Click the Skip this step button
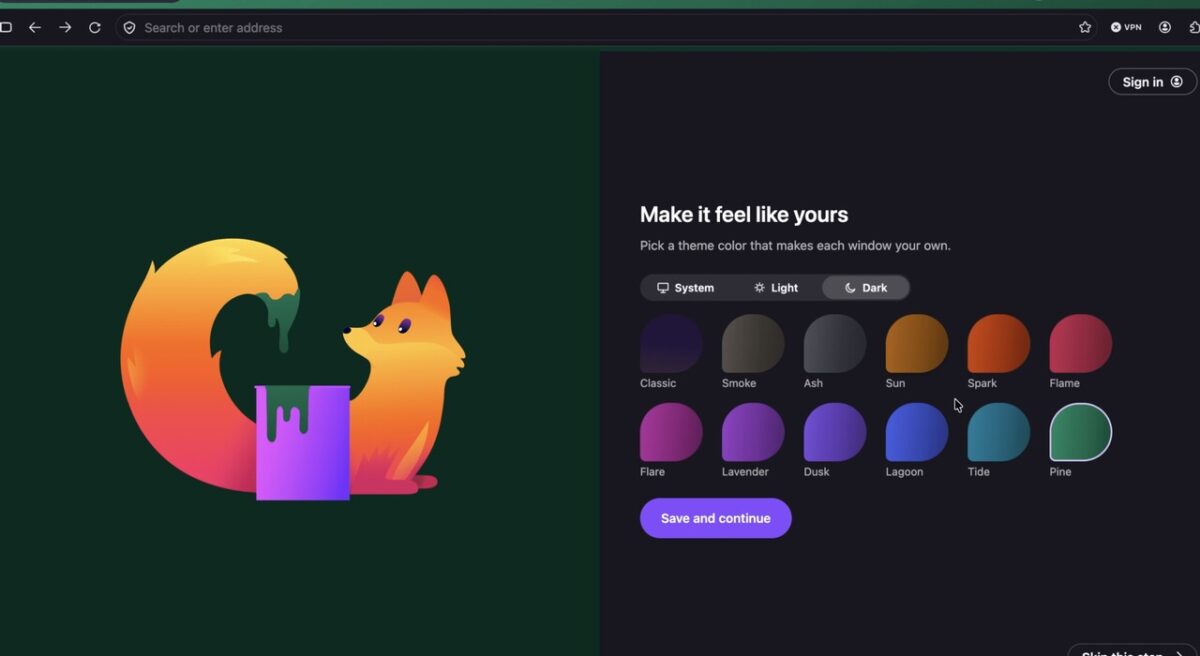 (1133, 650)
